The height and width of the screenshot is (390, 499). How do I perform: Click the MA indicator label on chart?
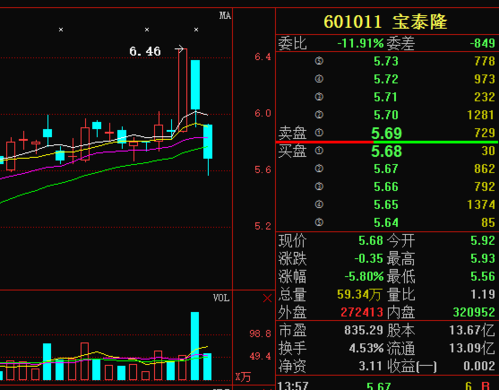pos(225,16)
